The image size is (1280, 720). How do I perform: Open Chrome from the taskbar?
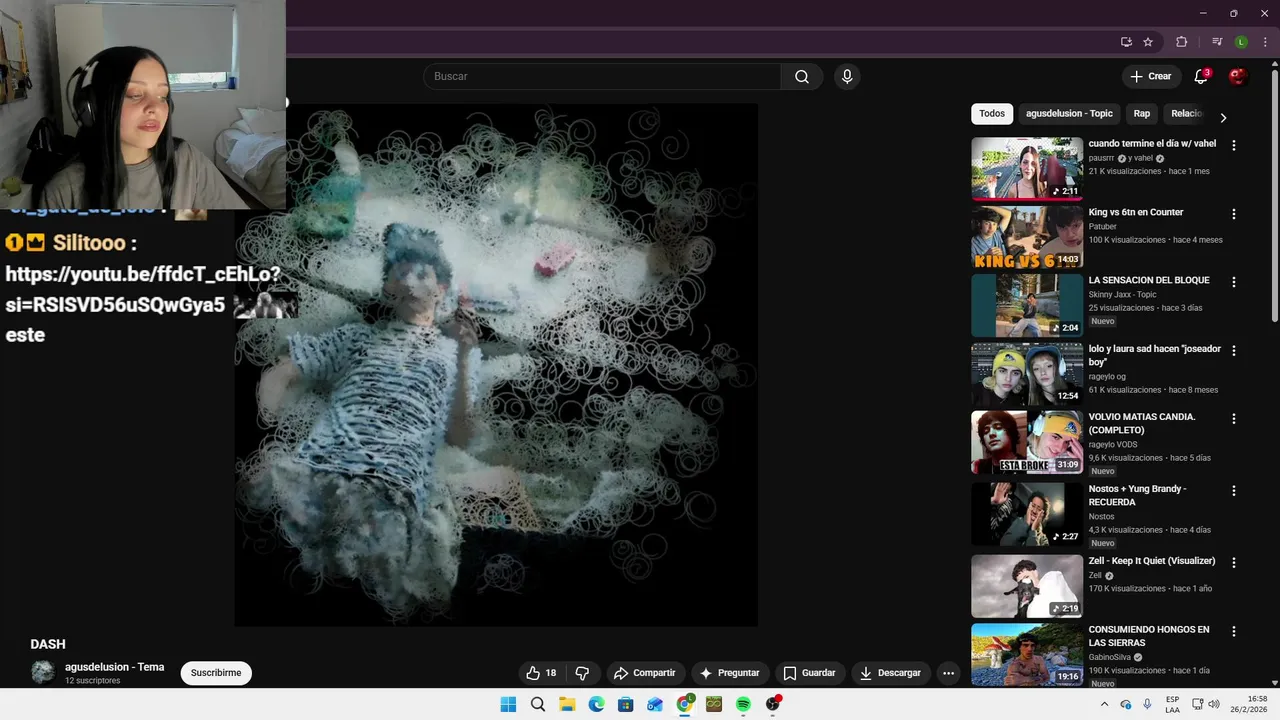tap(684, 704)
